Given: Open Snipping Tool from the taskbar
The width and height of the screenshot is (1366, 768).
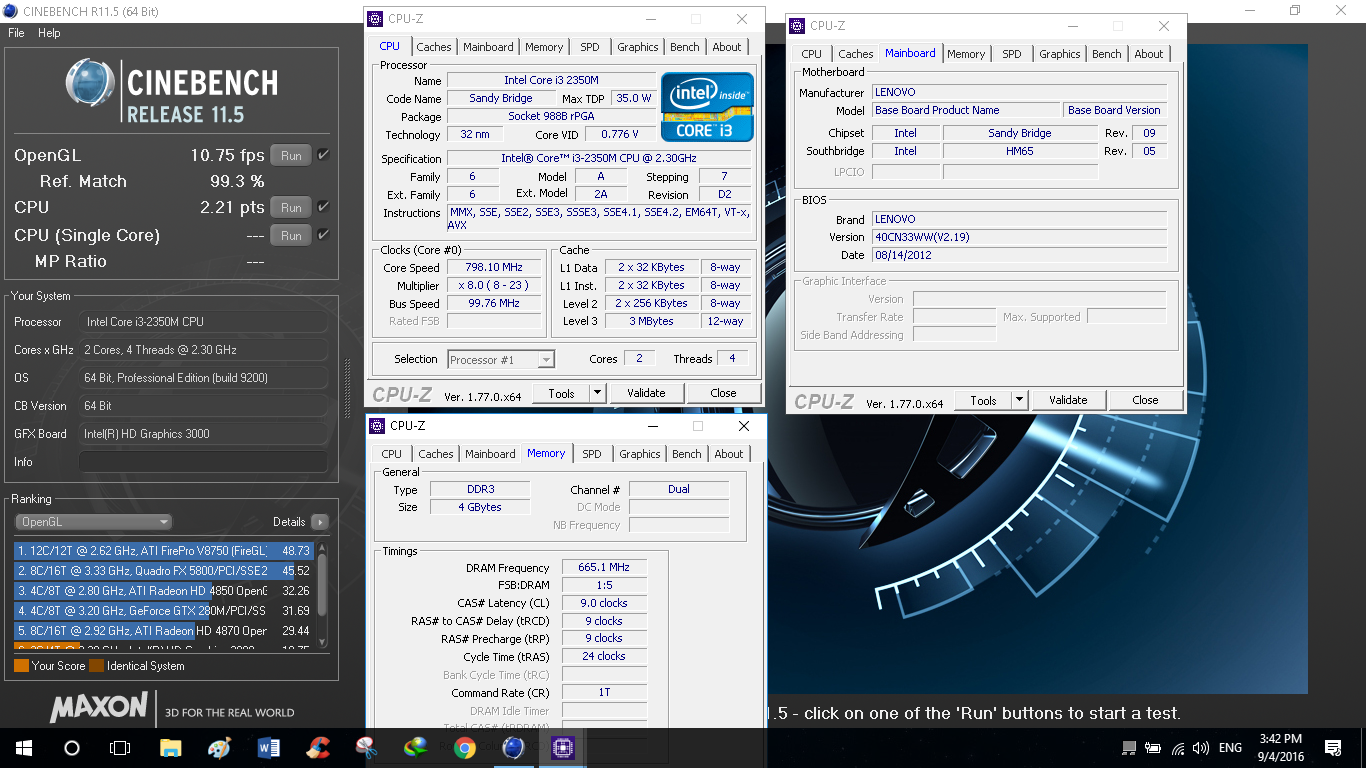Looking at the screenshot, I should pyautogui.click(x=367, y=747).
